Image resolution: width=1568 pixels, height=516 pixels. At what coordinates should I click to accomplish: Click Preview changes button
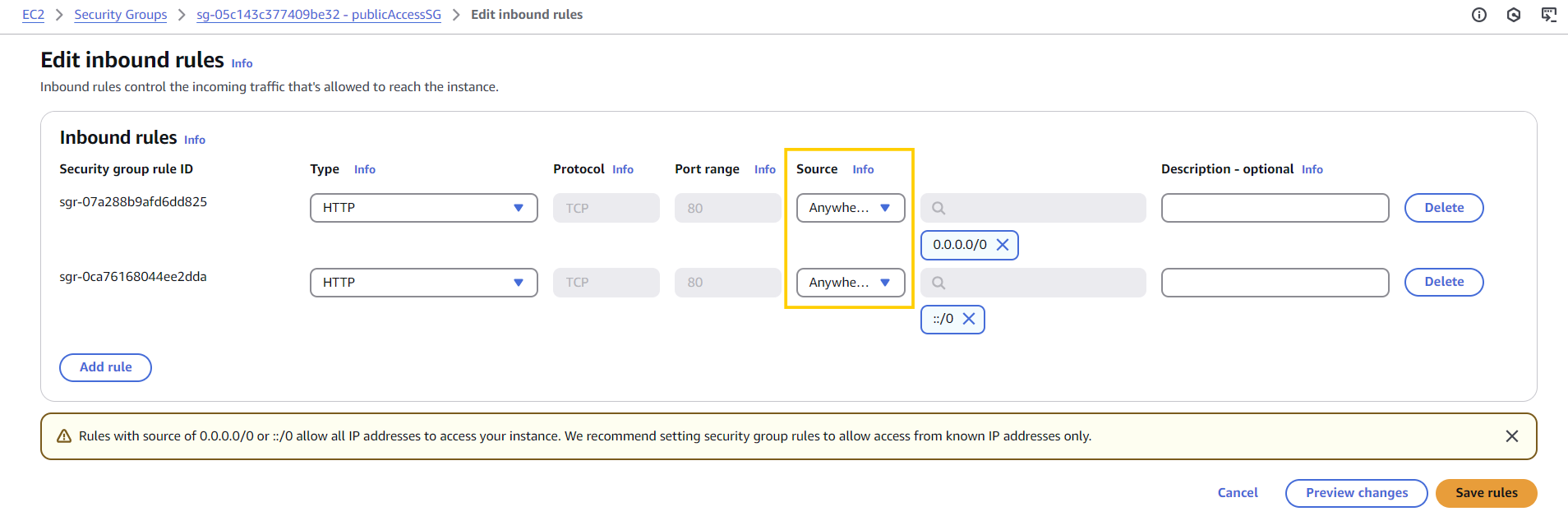[x=1356, y=493]
